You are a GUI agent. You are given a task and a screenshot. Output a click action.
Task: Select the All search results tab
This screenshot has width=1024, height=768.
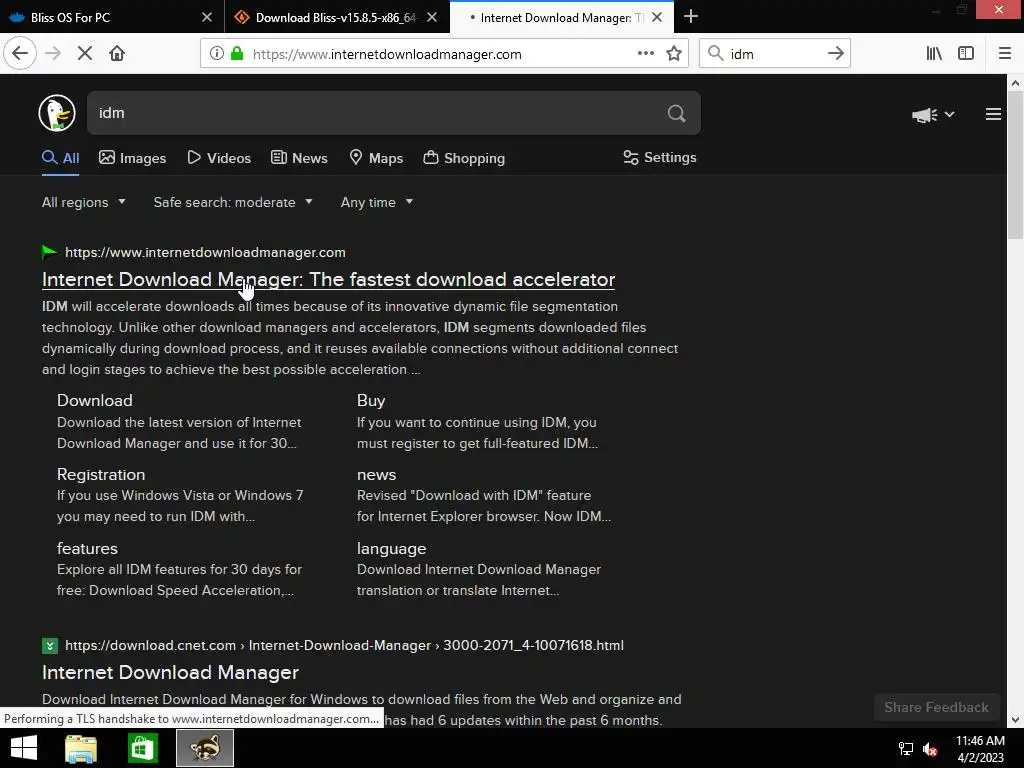(x=61, y=158)
